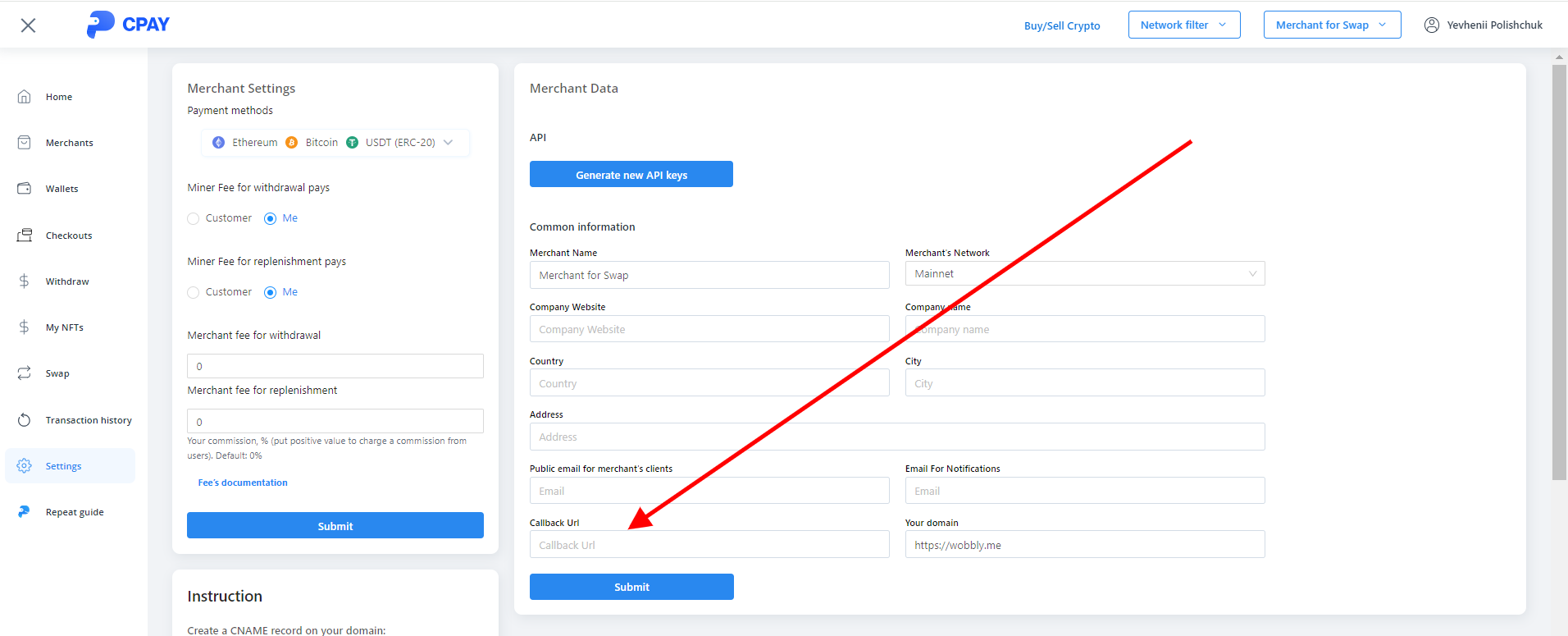Screen dimensions: 1568x636
Task: Click the Transaction history clock icon
Action: [x=25, y=420]
